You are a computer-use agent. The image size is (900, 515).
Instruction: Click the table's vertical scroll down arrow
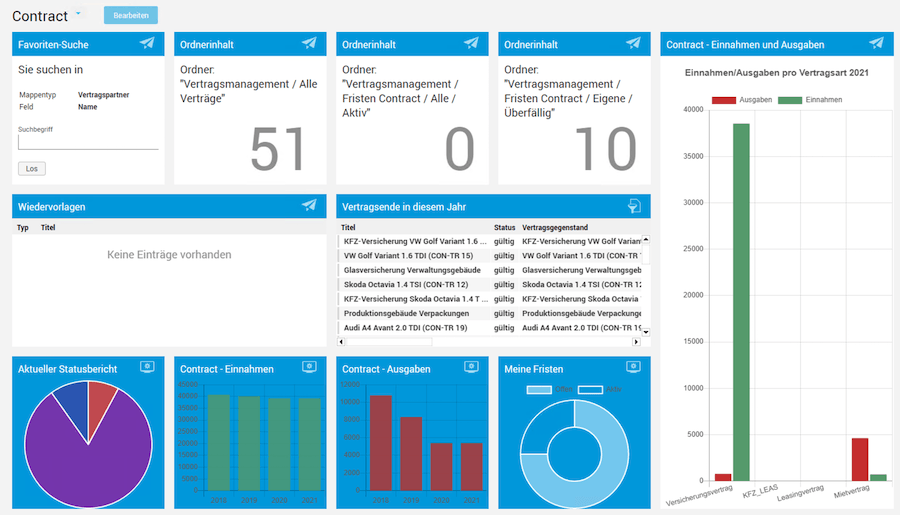[x=646, y=332]
